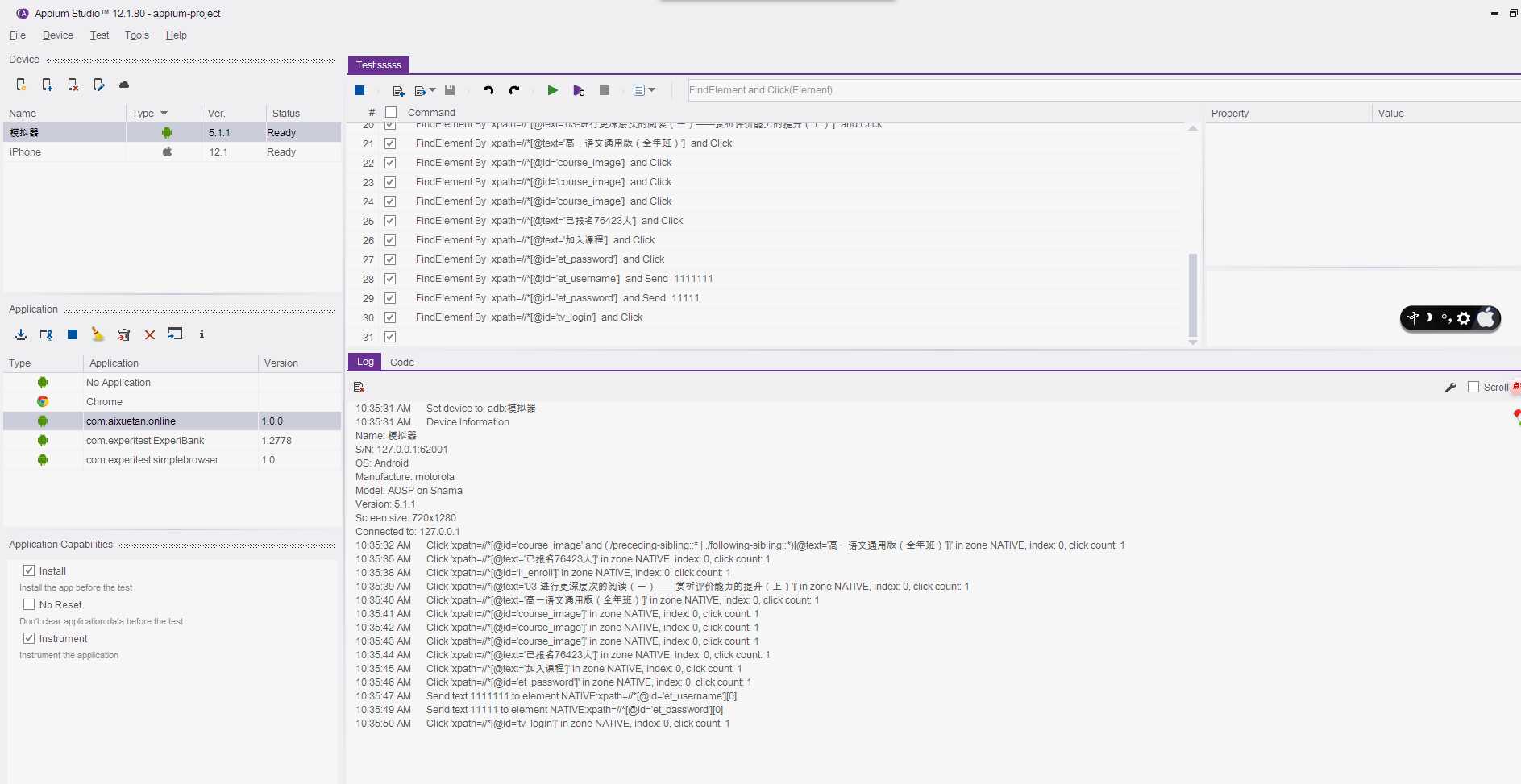Click the FindElement and Click command input field
Viewport: 1521px width, 784px height.
pos(1103,90)
